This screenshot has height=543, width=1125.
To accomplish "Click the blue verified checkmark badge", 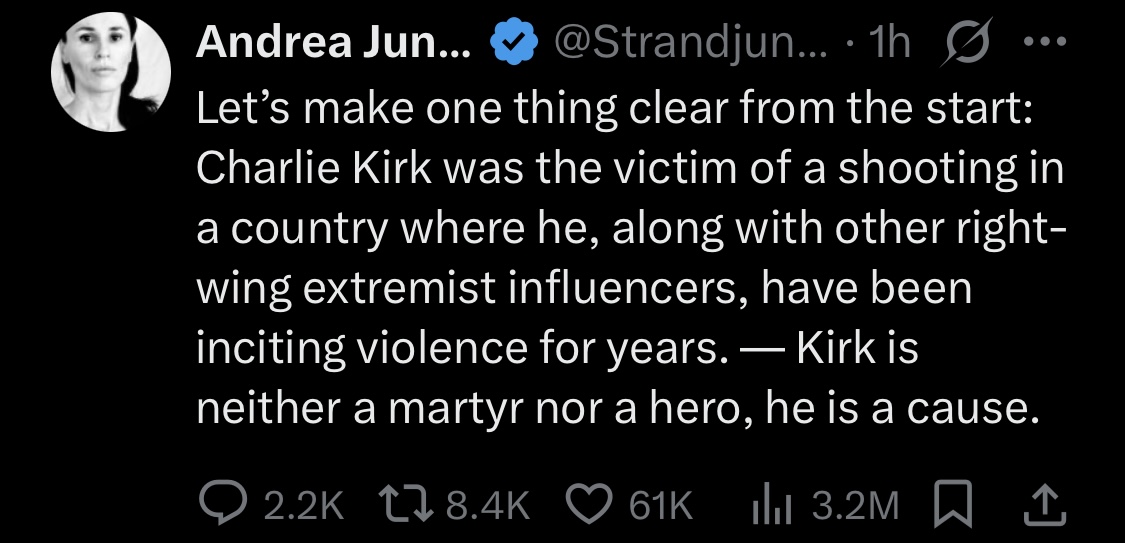I will click(x=511, y=42).
